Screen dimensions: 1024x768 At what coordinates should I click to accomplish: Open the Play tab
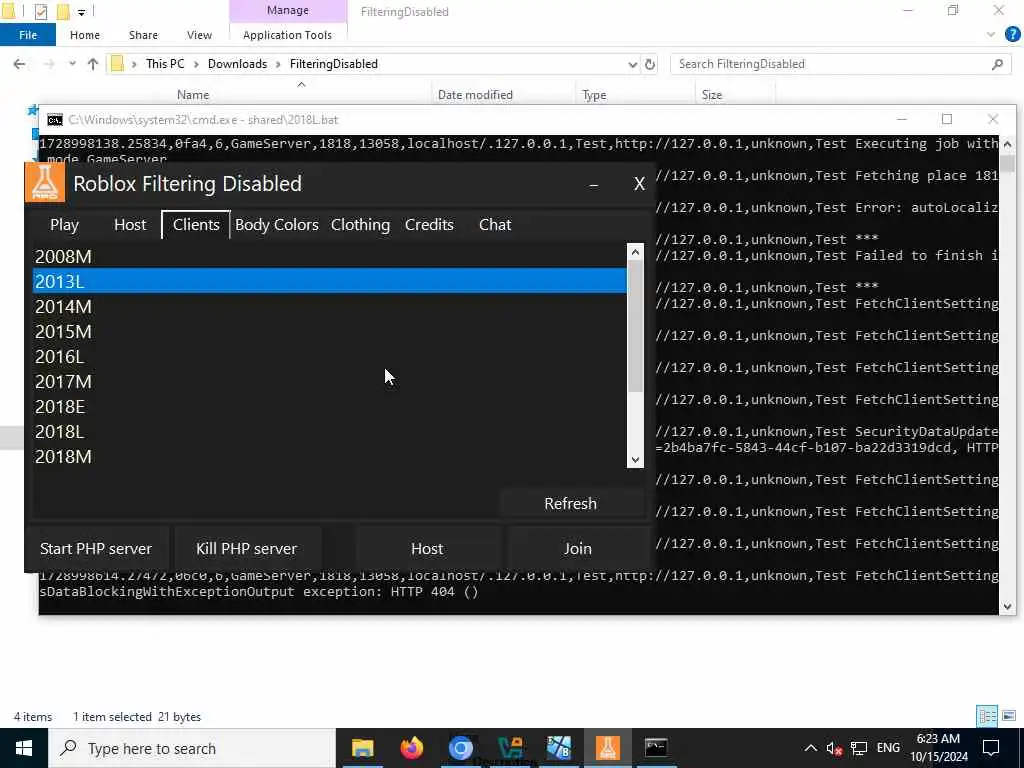[x=64, y=225]
